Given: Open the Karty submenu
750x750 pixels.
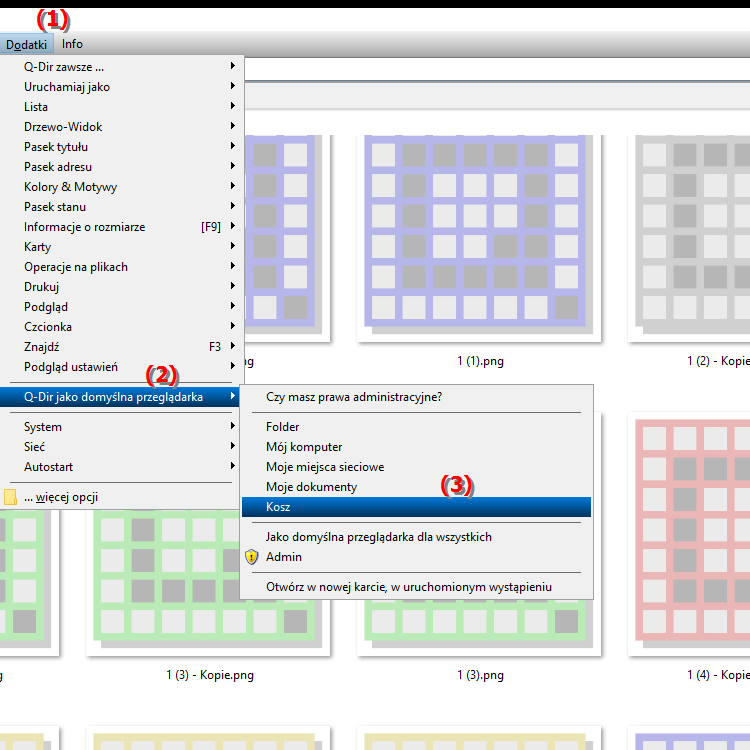Looking at the screenshot, I should (122, 247).
